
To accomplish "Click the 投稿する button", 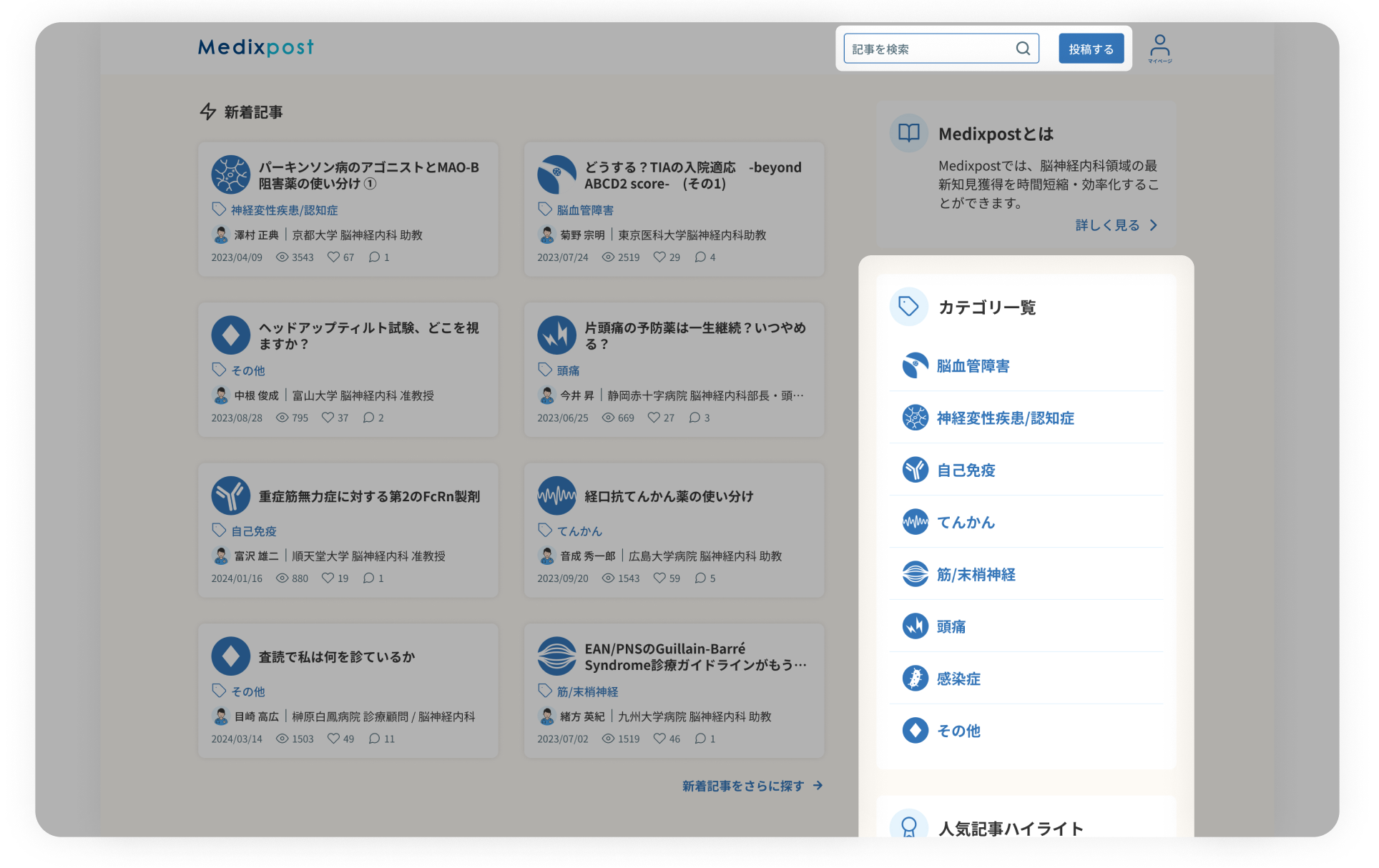I will click(1091, 49).
